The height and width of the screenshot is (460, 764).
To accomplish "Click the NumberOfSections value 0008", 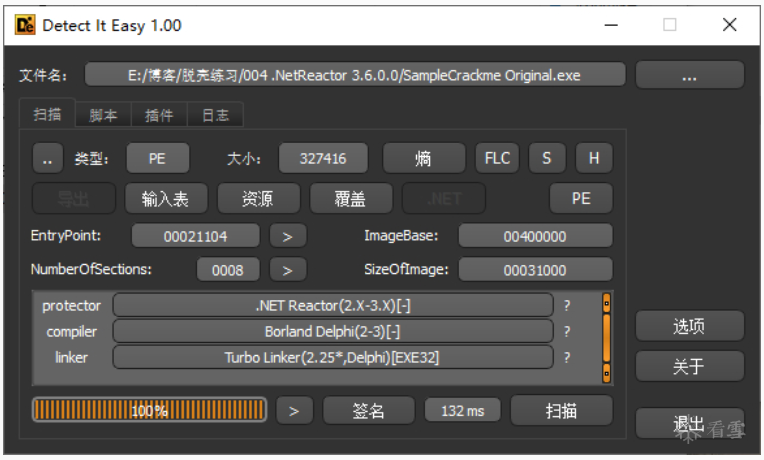I will tap(228, 270).
